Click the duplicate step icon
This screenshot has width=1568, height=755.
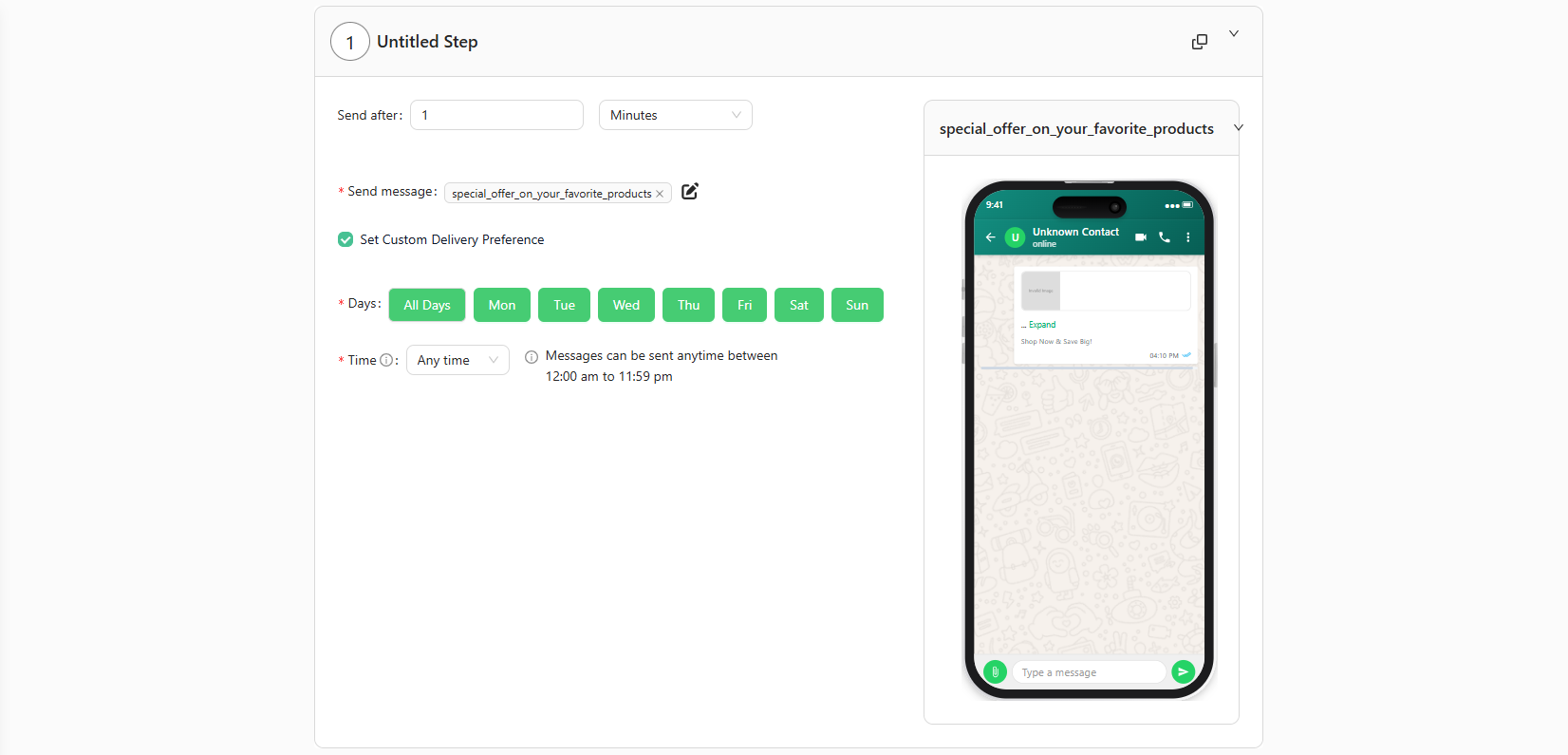point(1200,42)
